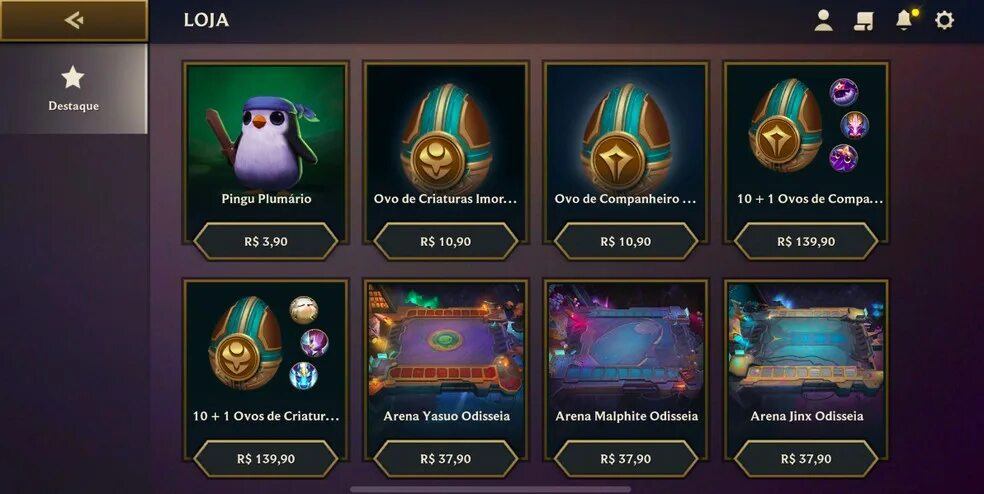984x494 pixels.
Task: Select the Destaque star tab
Action: [73, 89]
